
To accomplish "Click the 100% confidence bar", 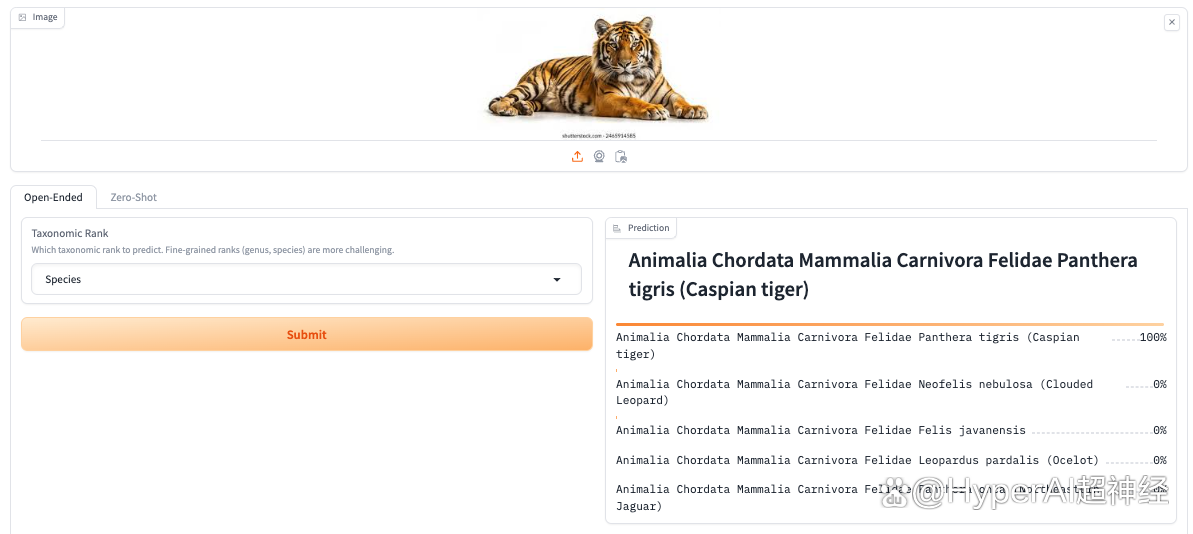I will pos(890,324).
